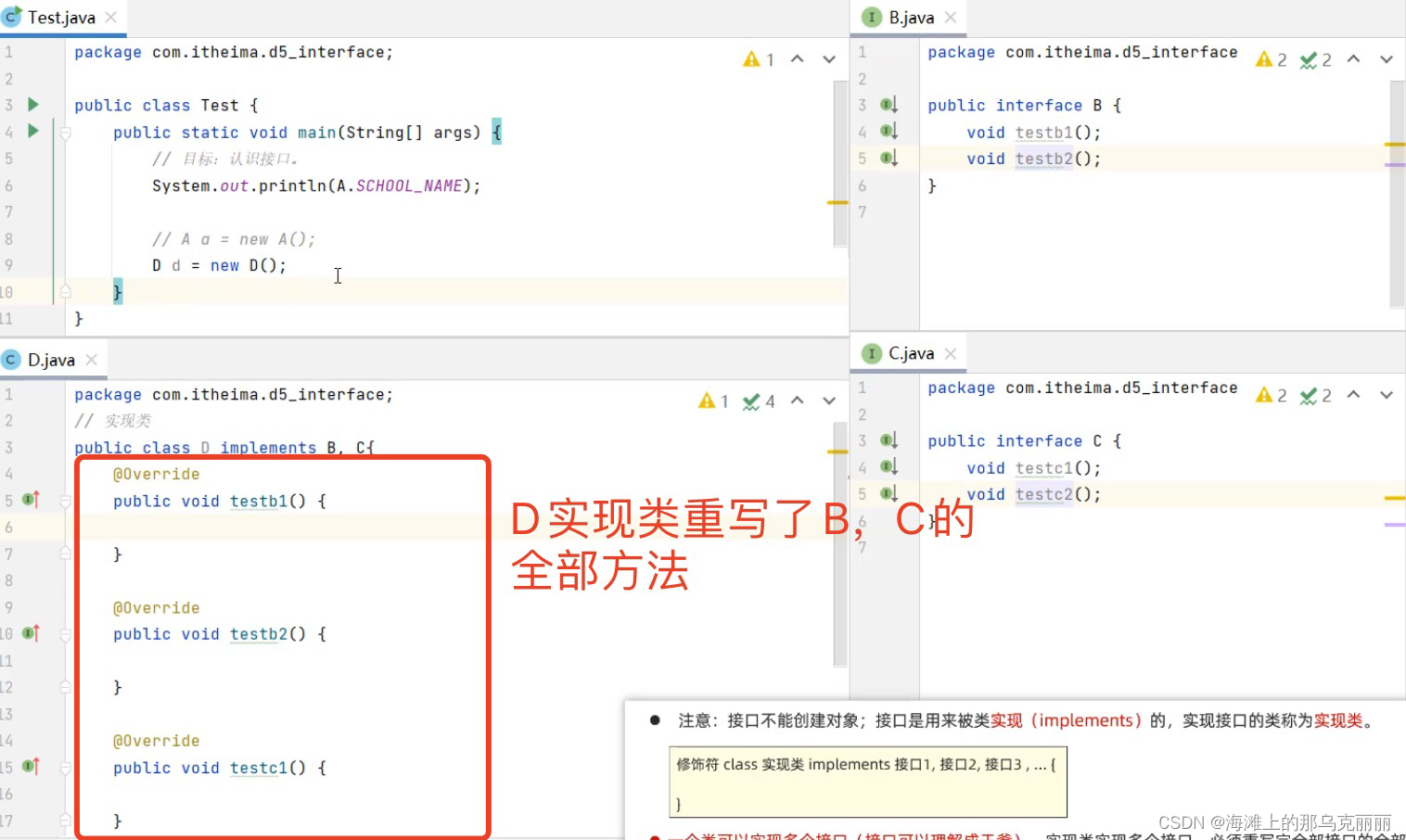
Task: Click run icon beside class Test declaration
Action: point(32,105)
